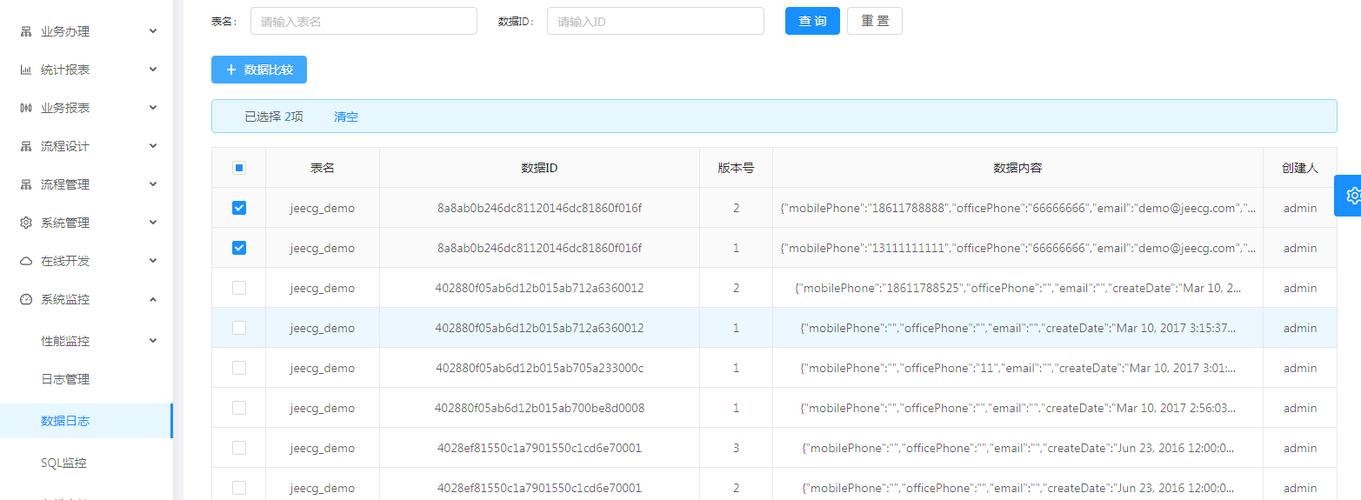Expand the 流程管理 menu chevron
1361x500 pixels.
tap(153, 184)
